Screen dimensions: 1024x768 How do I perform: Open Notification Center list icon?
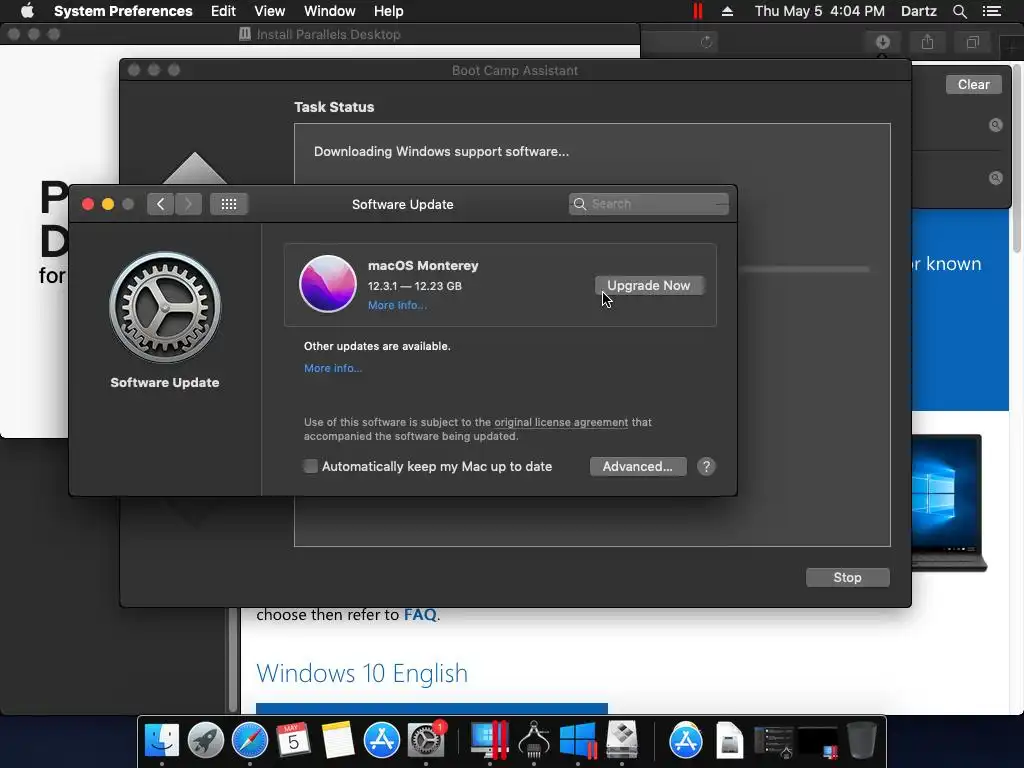[x=992, y=11]
